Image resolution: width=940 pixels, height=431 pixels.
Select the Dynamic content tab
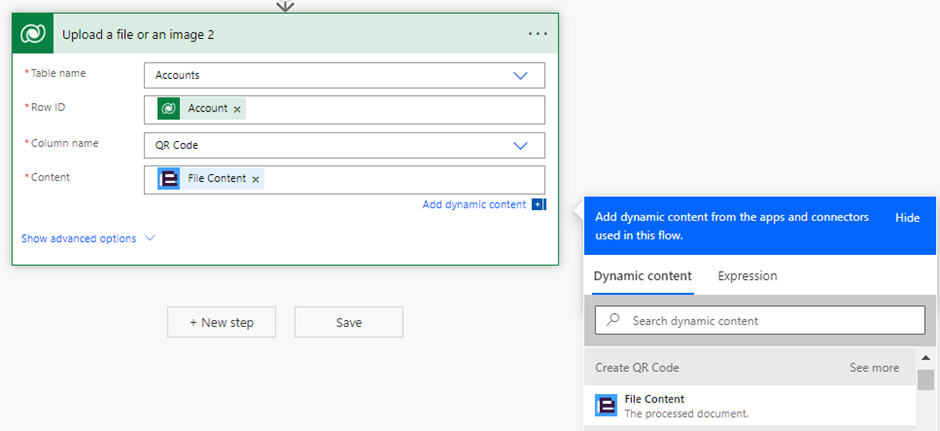642,276
